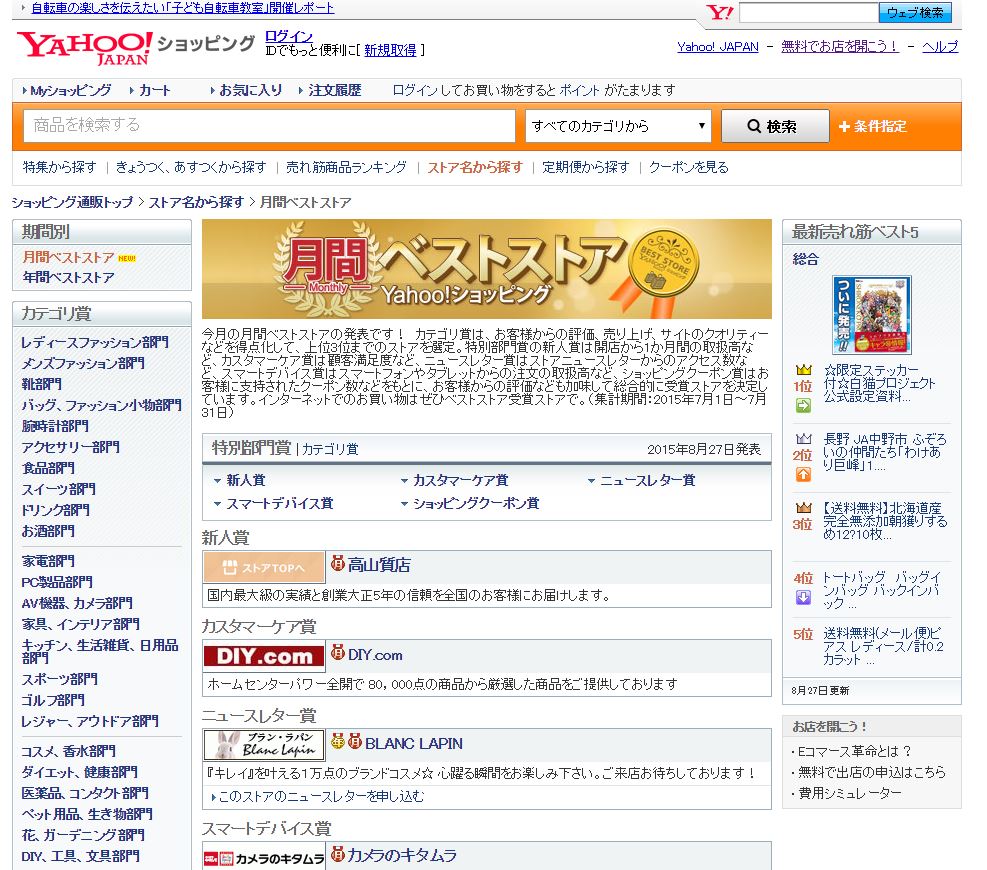Click the first medal icon beside BLANC LAPIN

click(338, 742)
